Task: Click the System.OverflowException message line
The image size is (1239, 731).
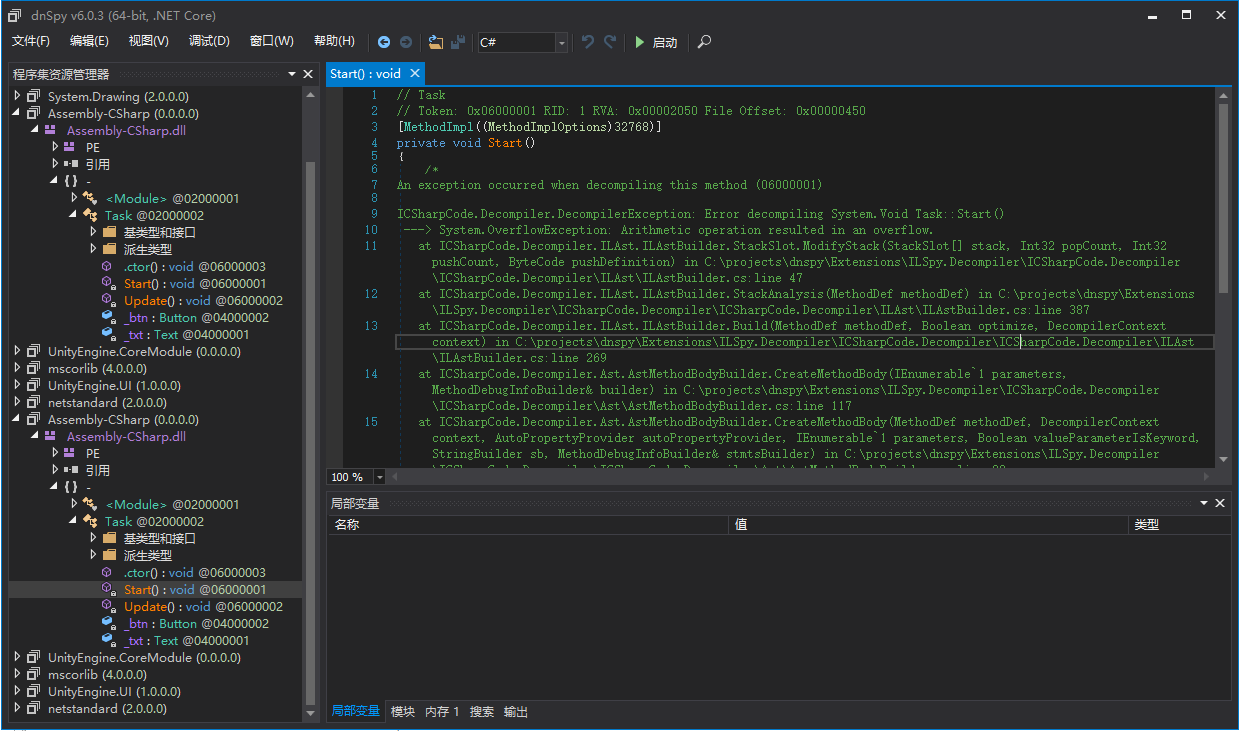Action: pyautogui.click(x=668, y=230)
